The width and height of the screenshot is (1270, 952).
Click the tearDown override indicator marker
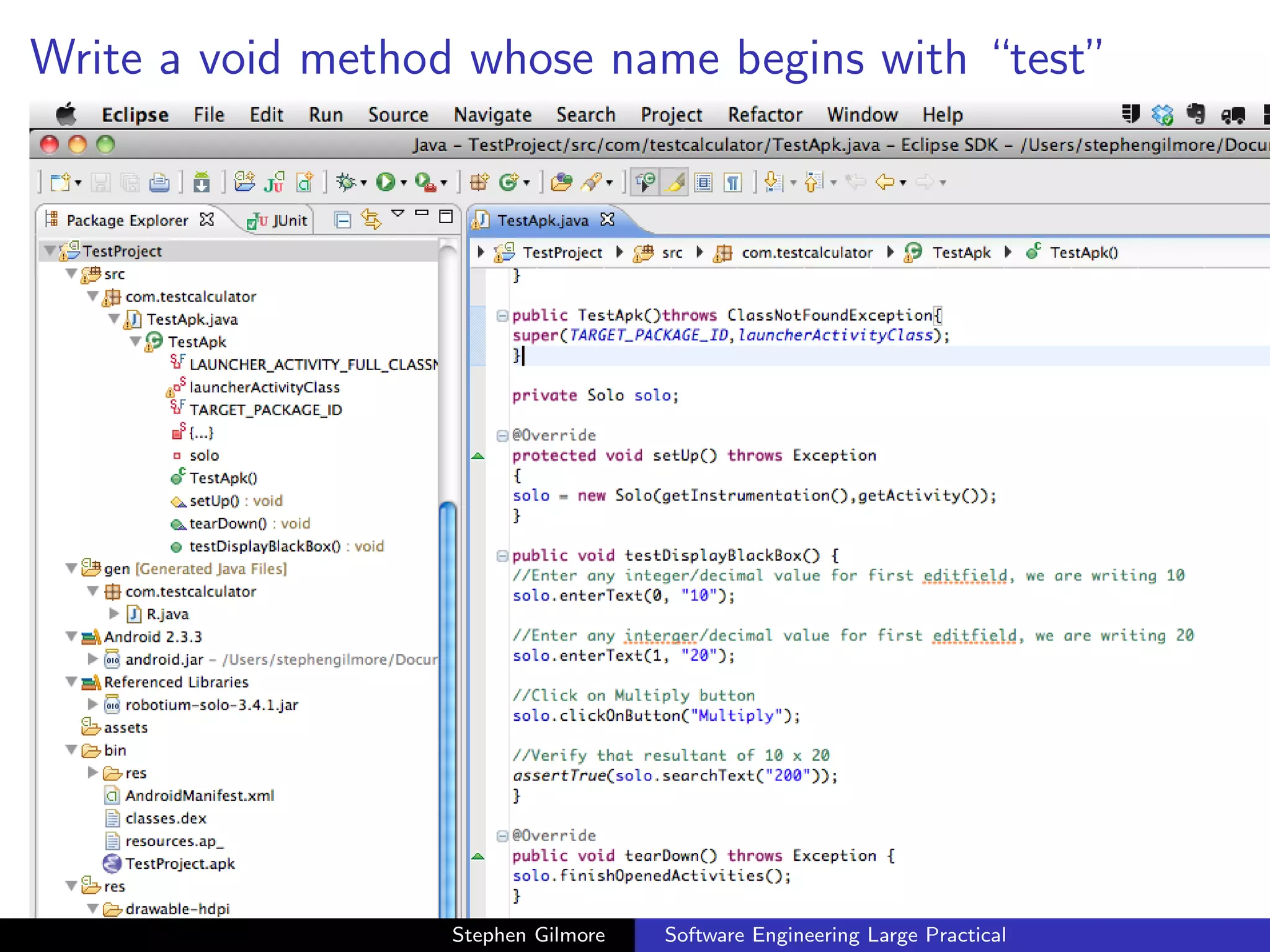(x=477, y=857)
